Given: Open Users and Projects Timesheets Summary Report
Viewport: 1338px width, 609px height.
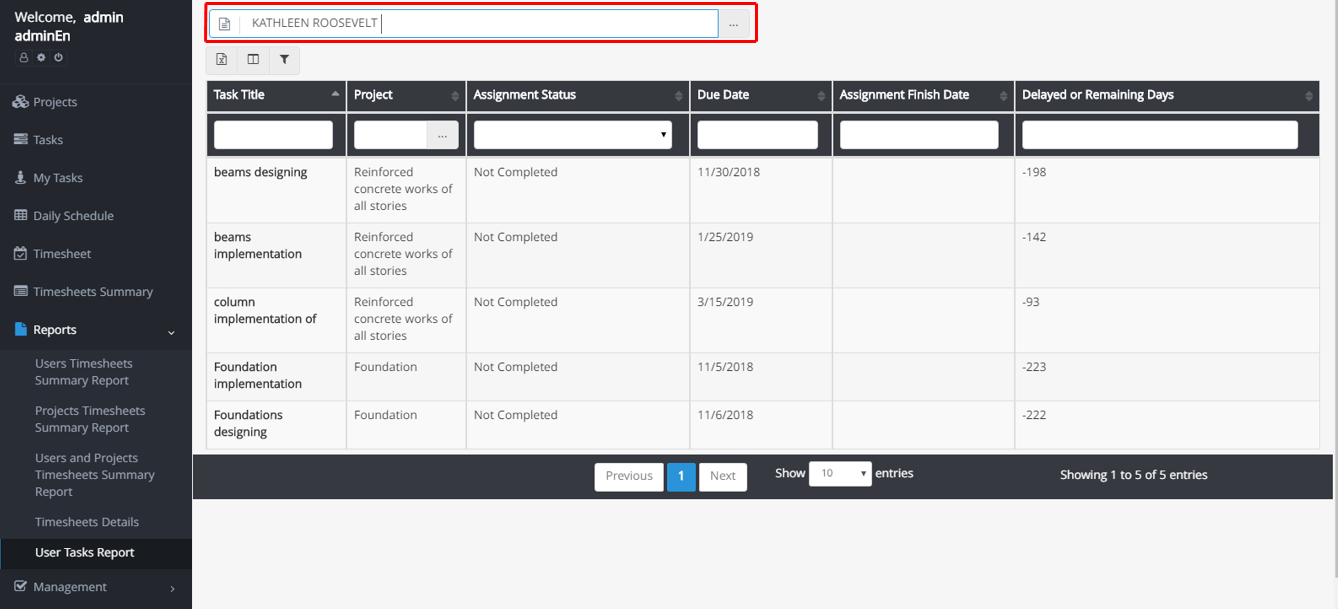Looking at the screenshot, I should tap(95, 475).
